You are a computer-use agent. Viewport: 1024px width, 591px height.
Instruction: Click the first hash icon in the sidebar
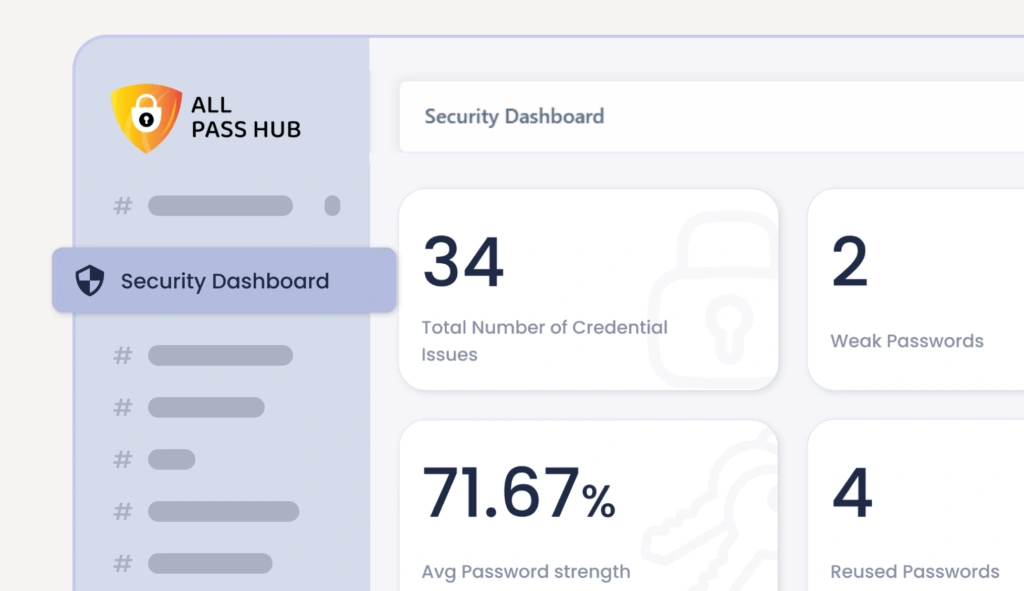(122, 206)
